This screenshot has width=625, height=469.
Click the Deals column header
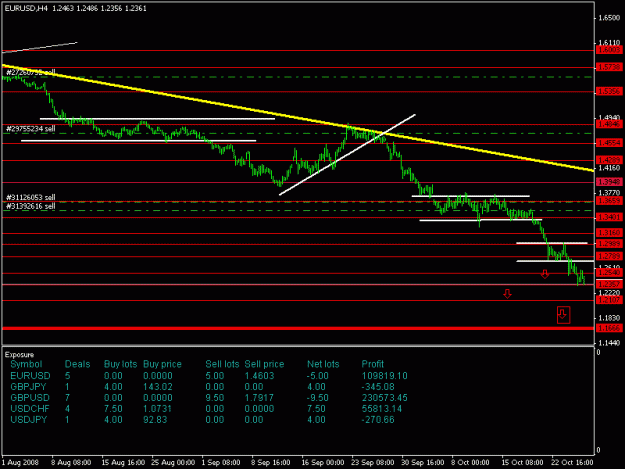77,364
